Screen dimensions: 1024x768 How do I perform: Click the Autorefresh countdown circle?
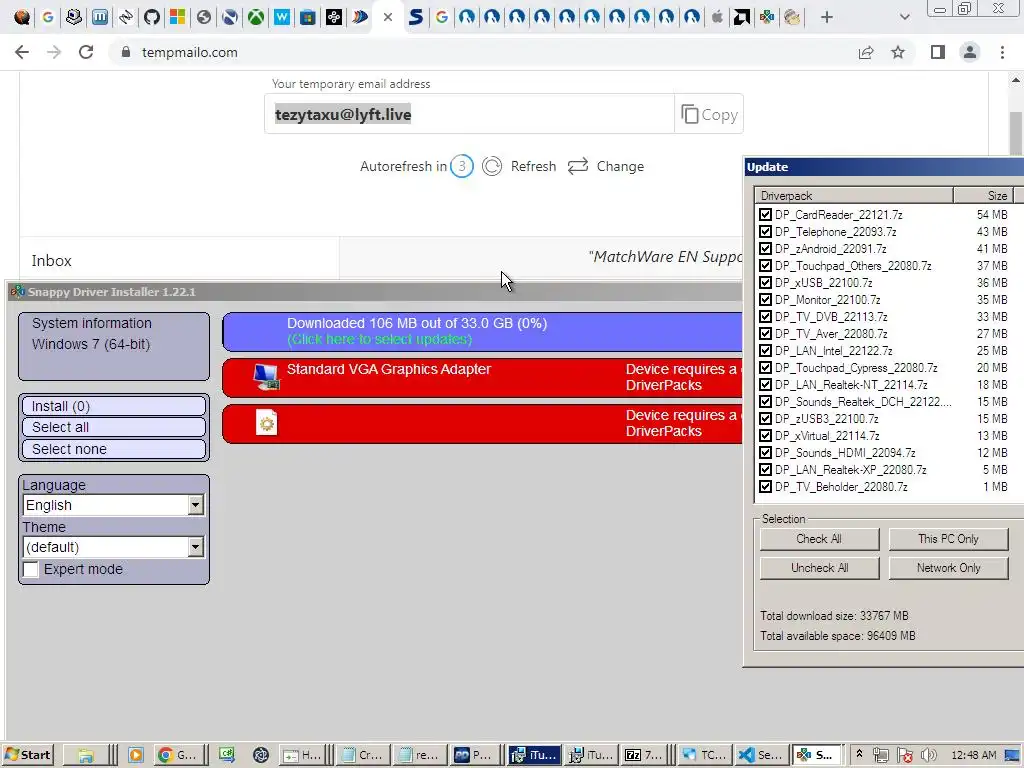click(462, 167)
